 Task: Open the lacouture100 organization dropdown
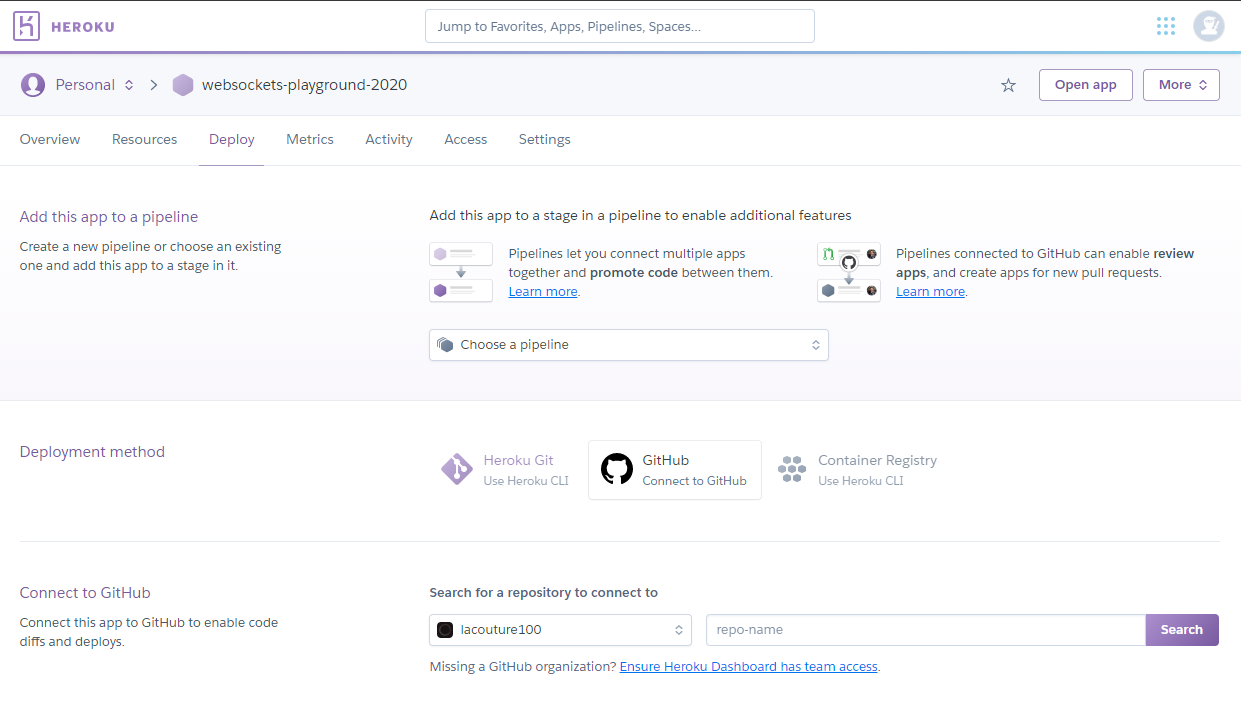(560, 630)
